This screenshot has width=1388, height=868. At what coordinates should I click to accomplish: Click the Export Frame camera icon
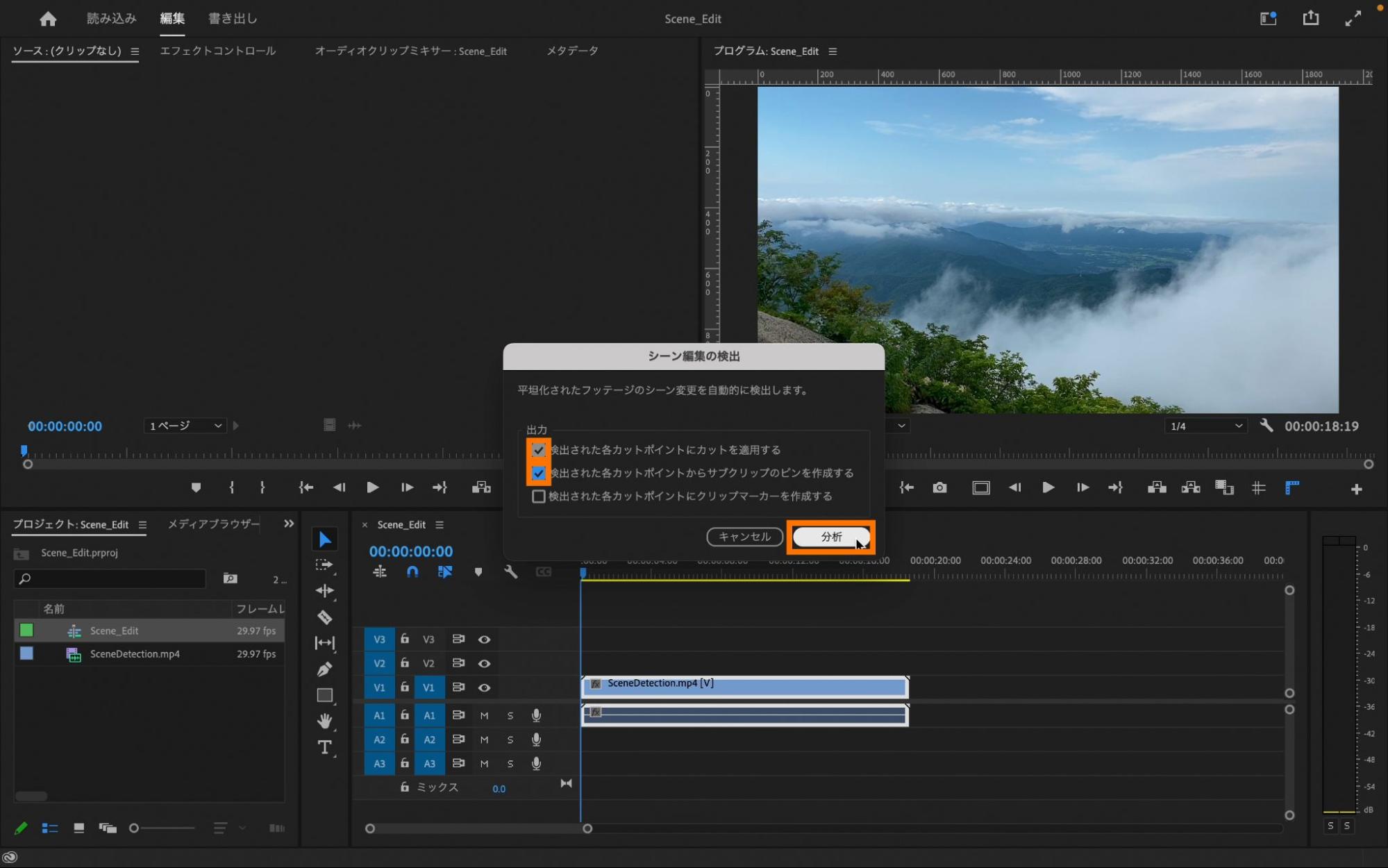(939, 487)
